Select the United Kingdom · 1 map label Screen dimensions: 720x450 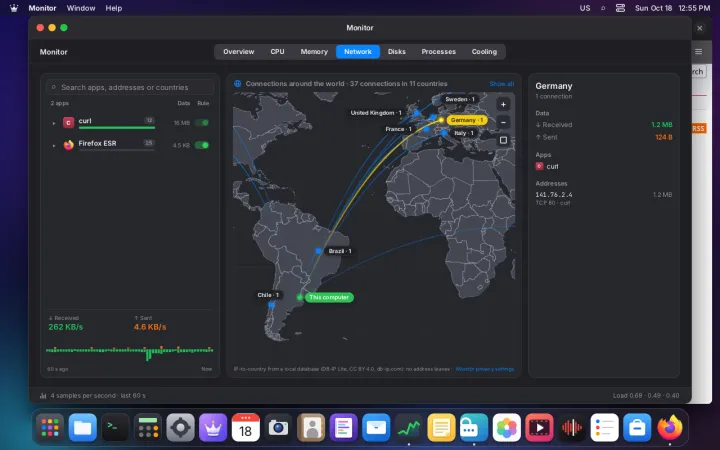click(376, 112)
